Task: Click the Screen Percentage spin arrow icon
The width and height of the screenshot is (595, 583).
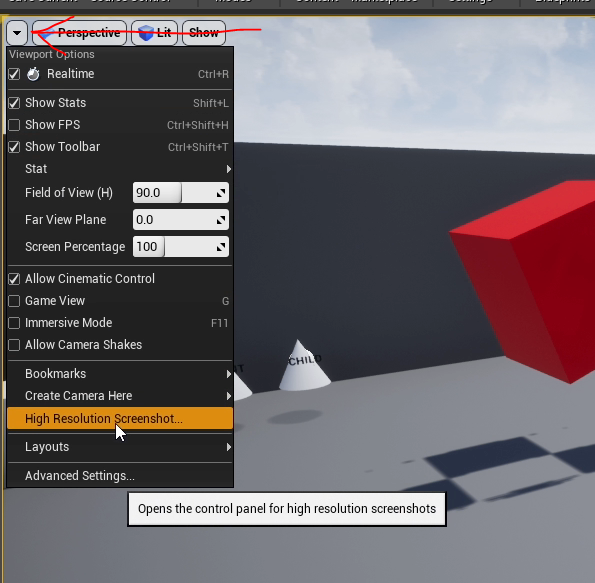Action: point(221,247)
